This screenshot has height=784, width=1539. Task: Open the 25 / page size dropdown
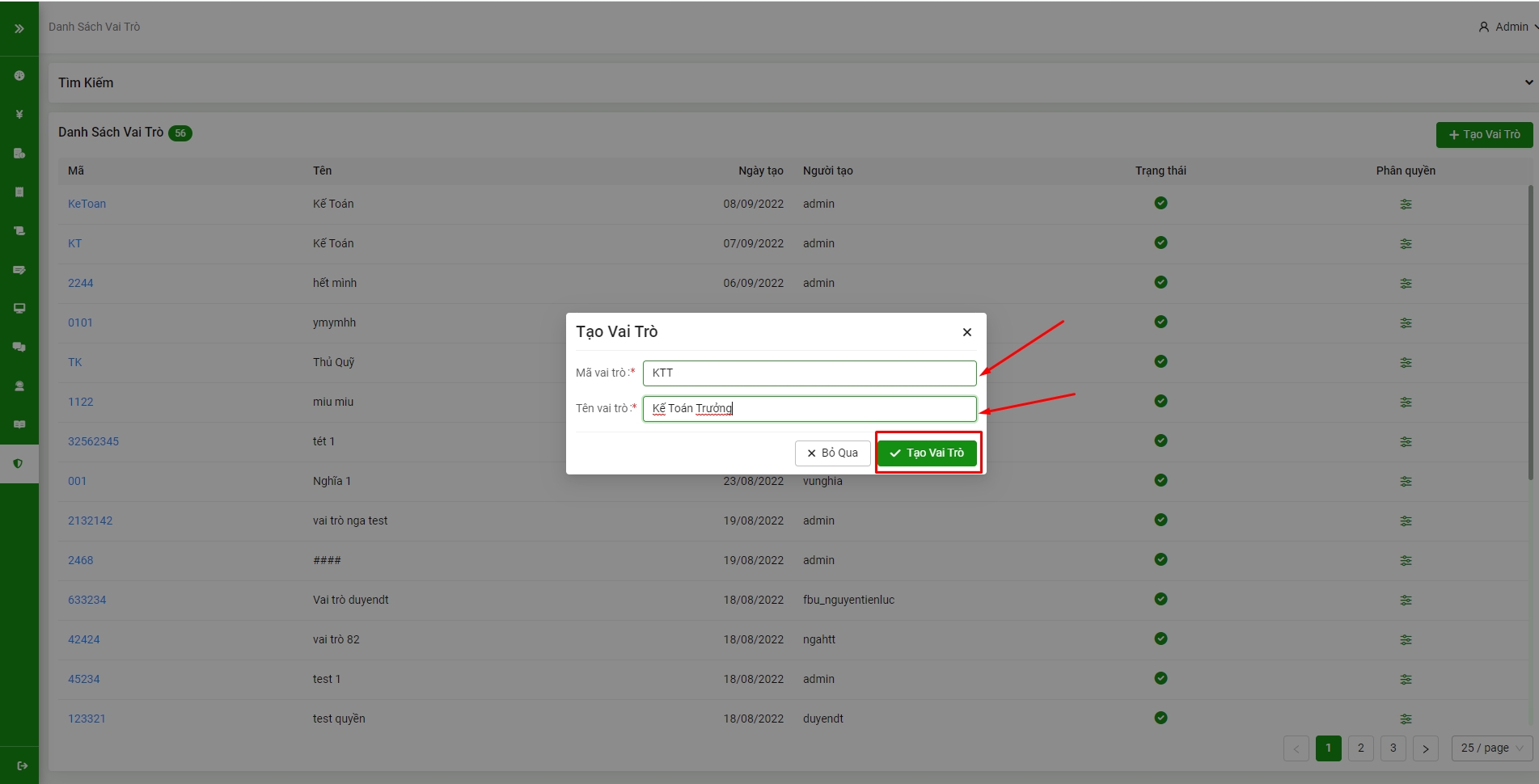point(1491,748)
